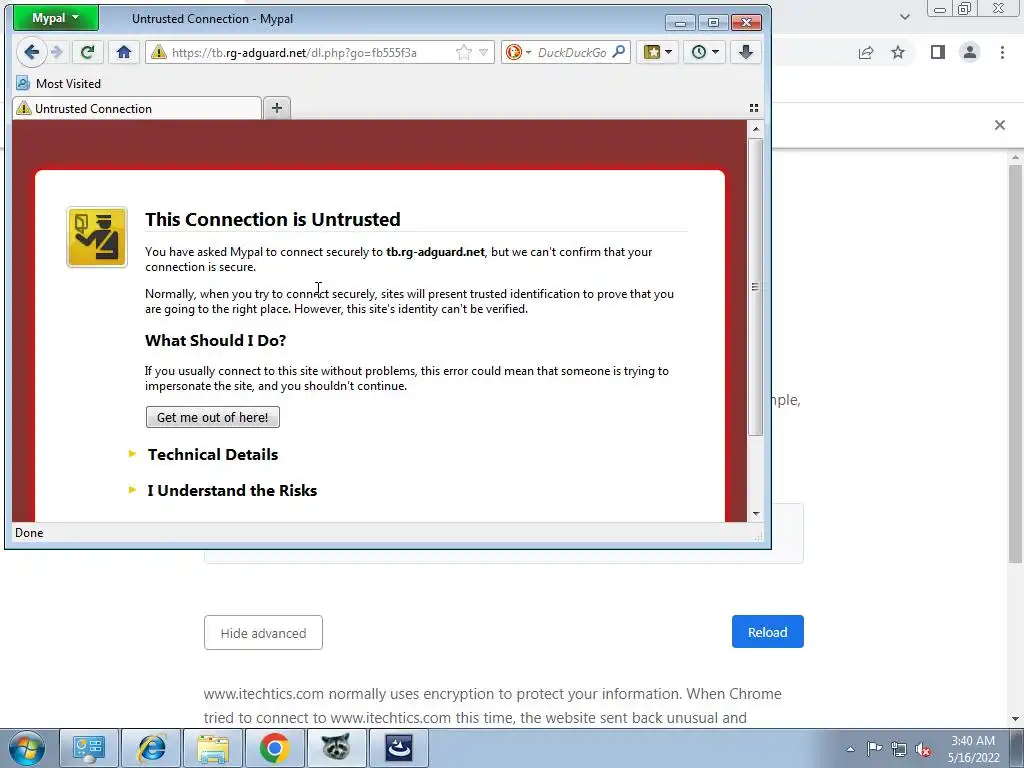This screenshot has height=768, width=1024.
Task: Open the last pinned taskbar application icon
Action: pos(399,748)
